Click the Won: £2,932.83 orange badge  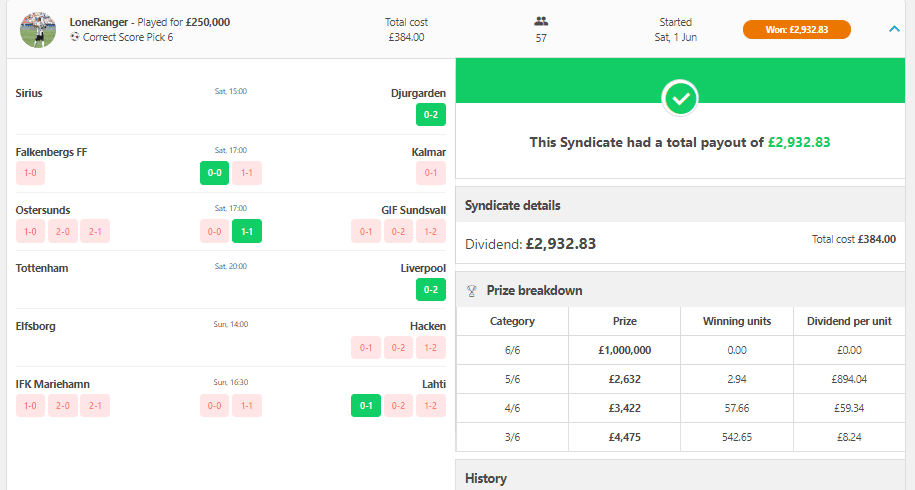(796, 29)
